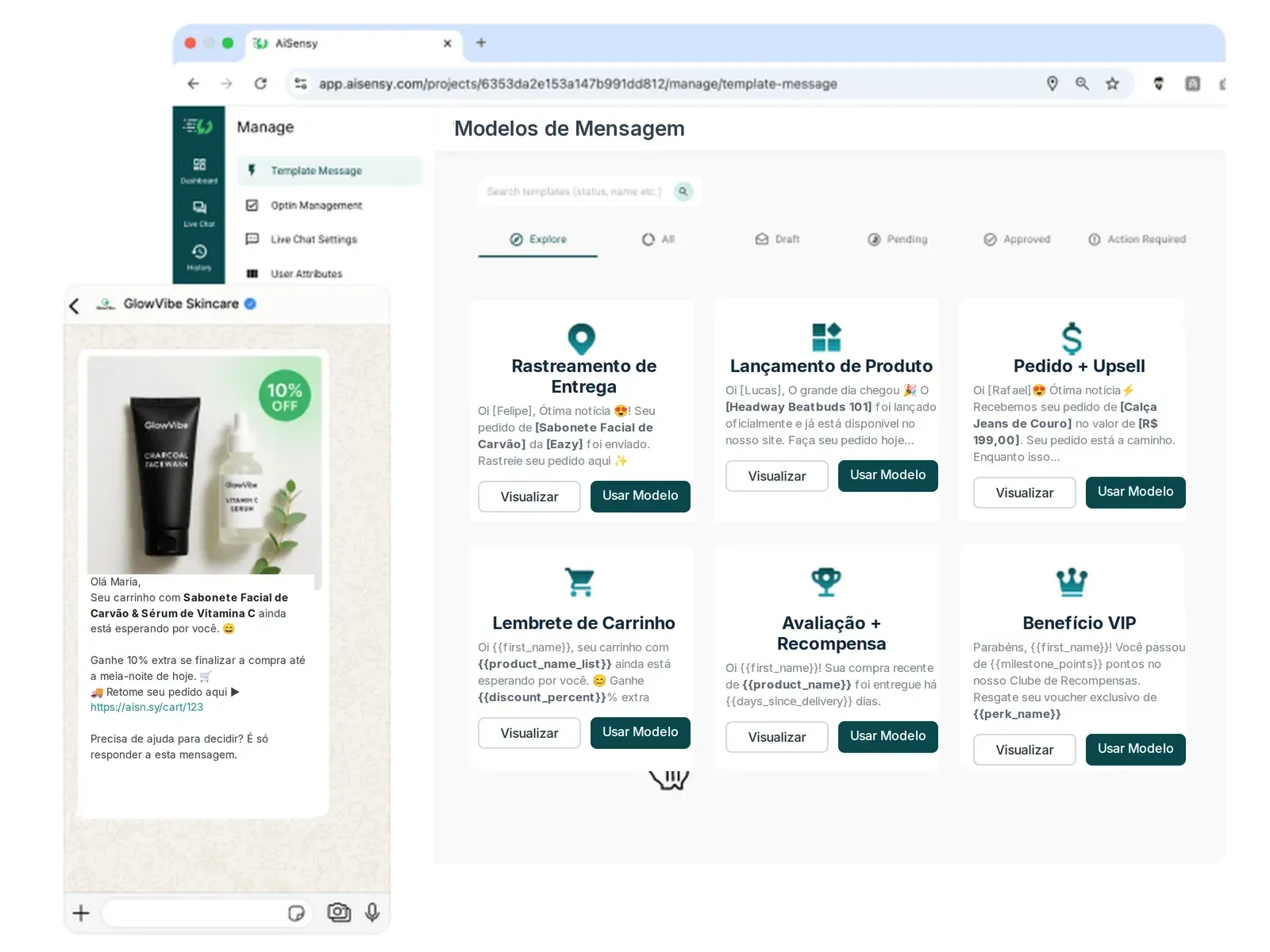
Task: Switch to the Approved tab
Action: pos(1017,239)
